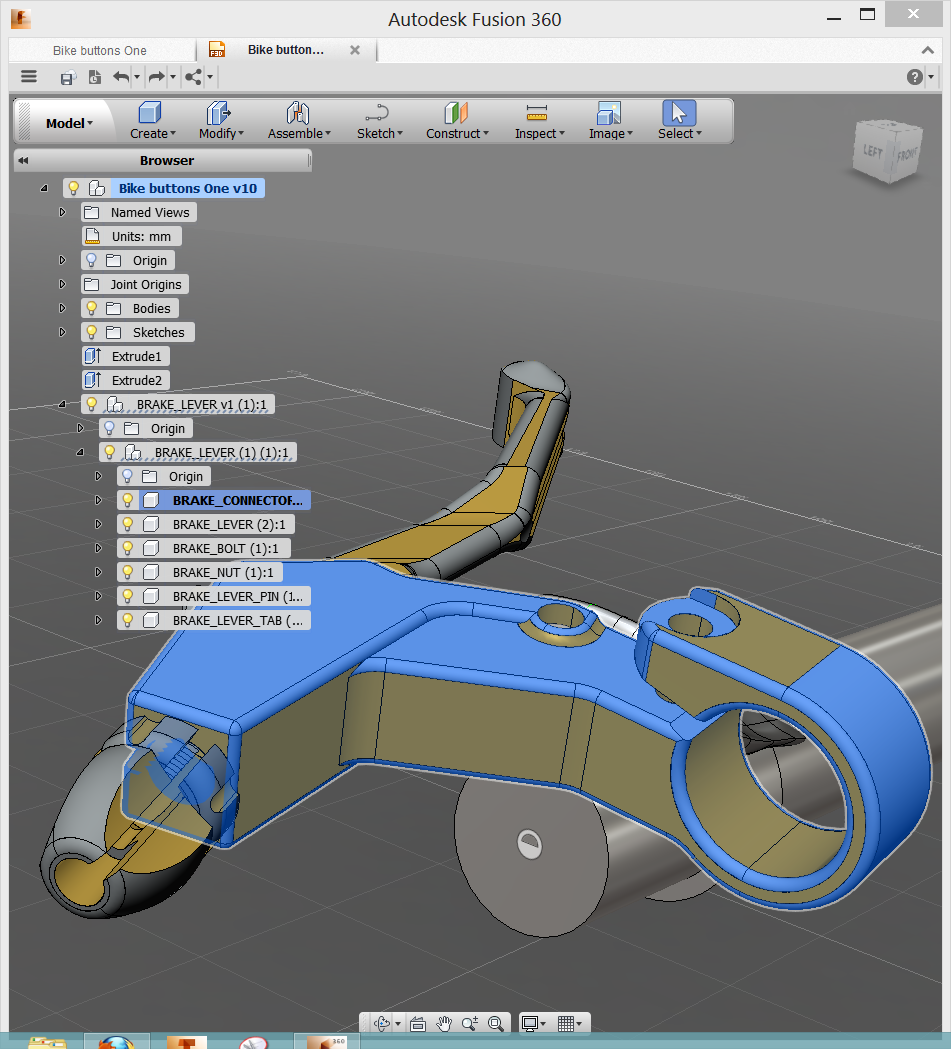Collapse the Browser panel arrows
Image resolution: width=951 pixels, height=1049 pixels.
click(23, 161)
